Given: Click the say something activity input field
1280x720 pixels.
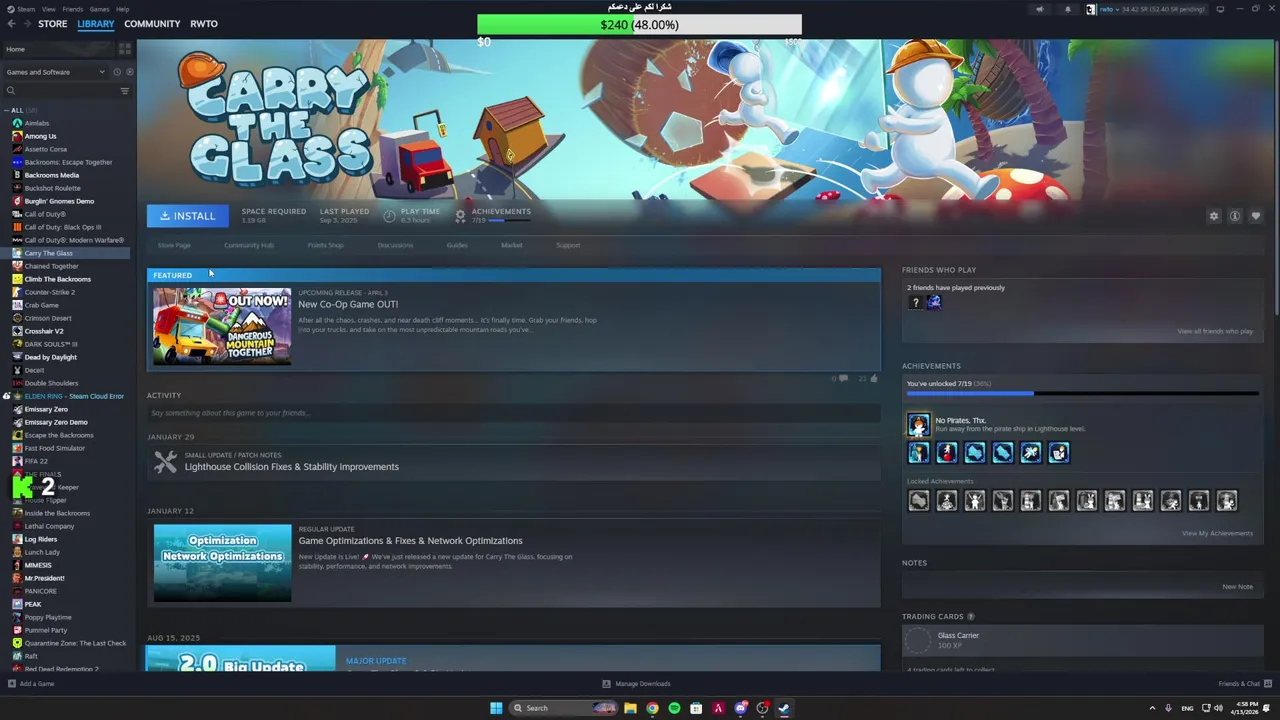Looking at the screenshot, I should pos(514,413).
